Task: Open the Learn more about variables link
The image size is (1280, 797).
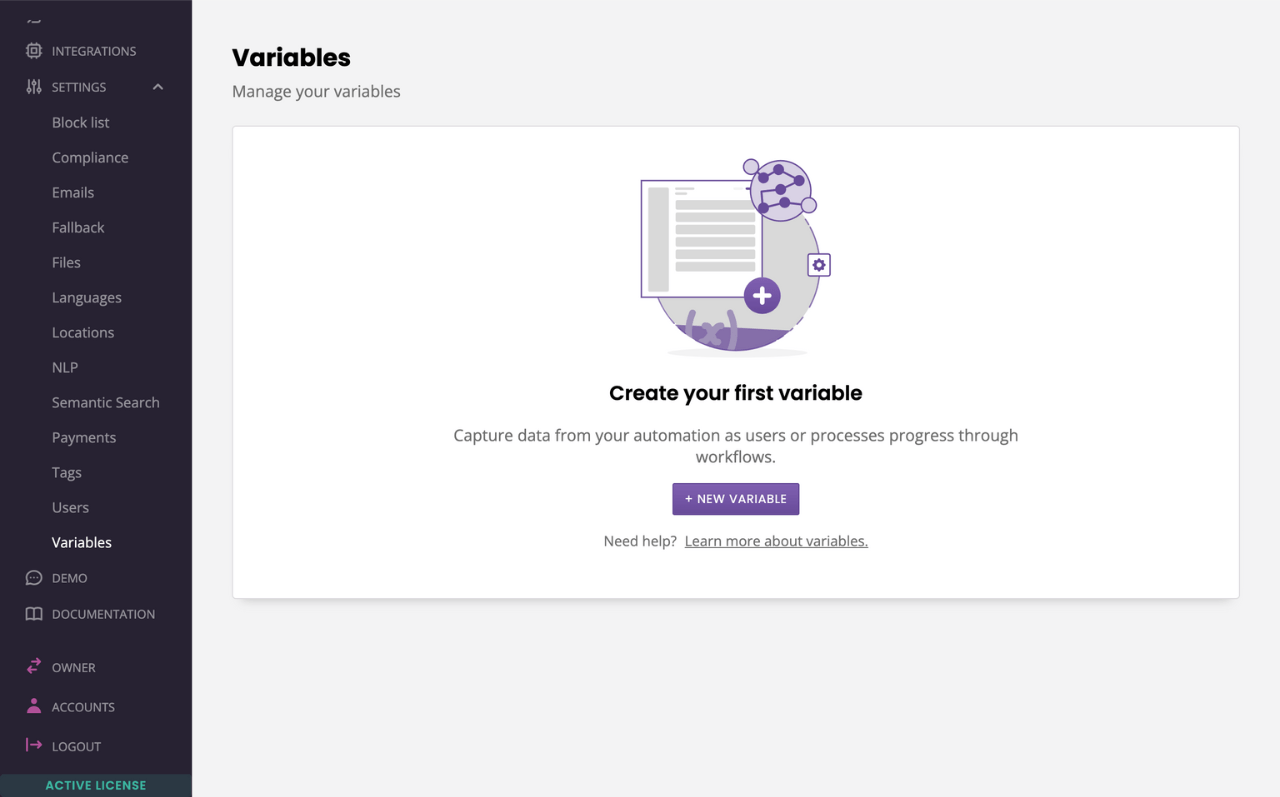Action: point(776,540)
